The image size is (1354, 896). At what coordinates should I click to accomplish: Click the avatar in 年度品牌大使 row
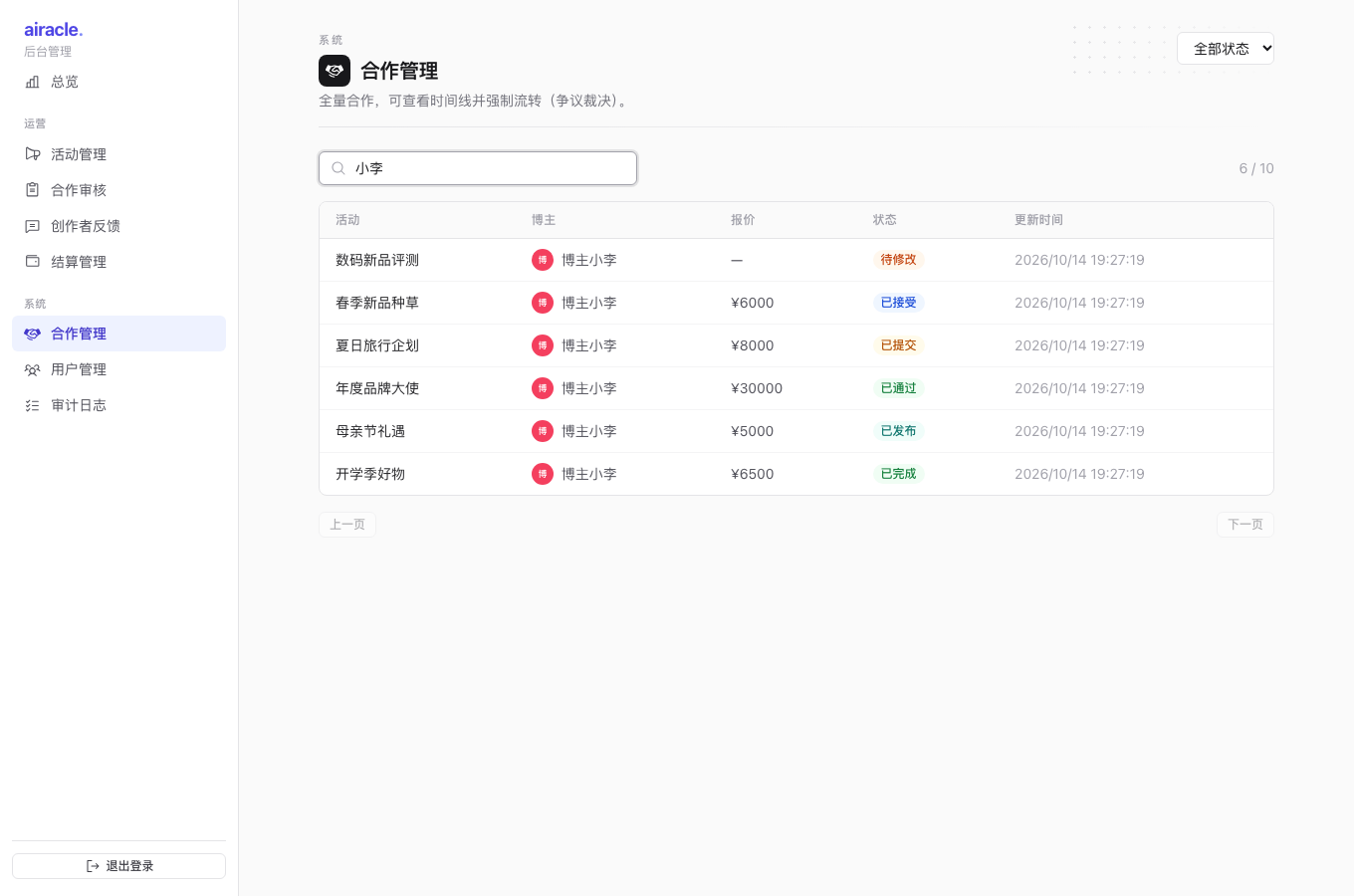click(x=543, y=388)
